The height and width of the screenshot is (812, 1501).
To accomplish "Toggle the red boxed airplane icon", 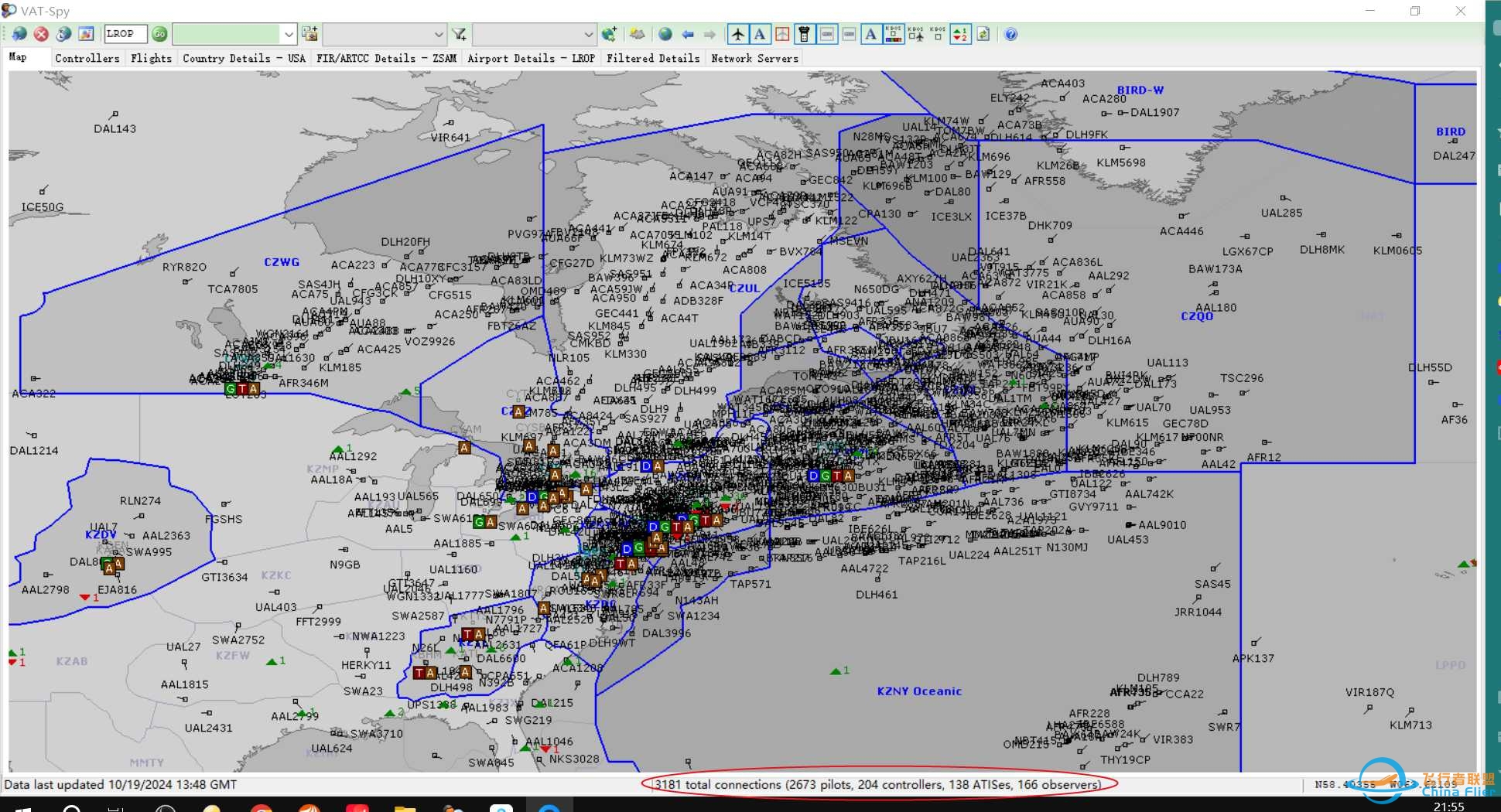I will (x=782, y=34).
